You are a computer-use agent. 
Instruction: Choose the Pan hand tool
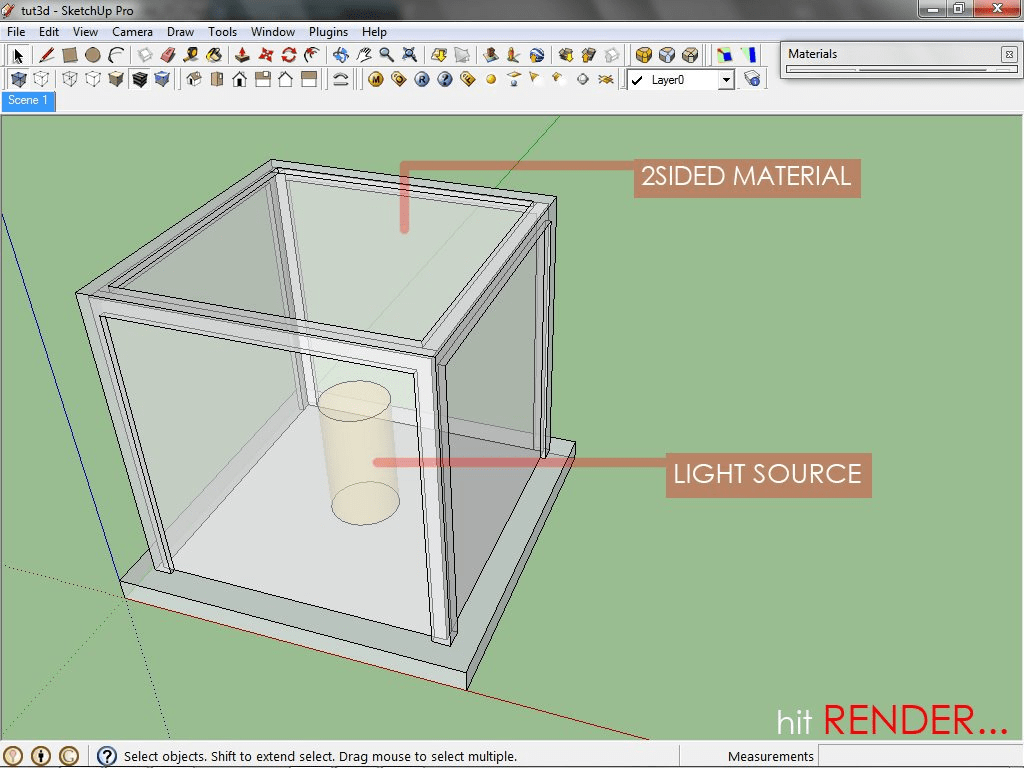pos(364,56)
